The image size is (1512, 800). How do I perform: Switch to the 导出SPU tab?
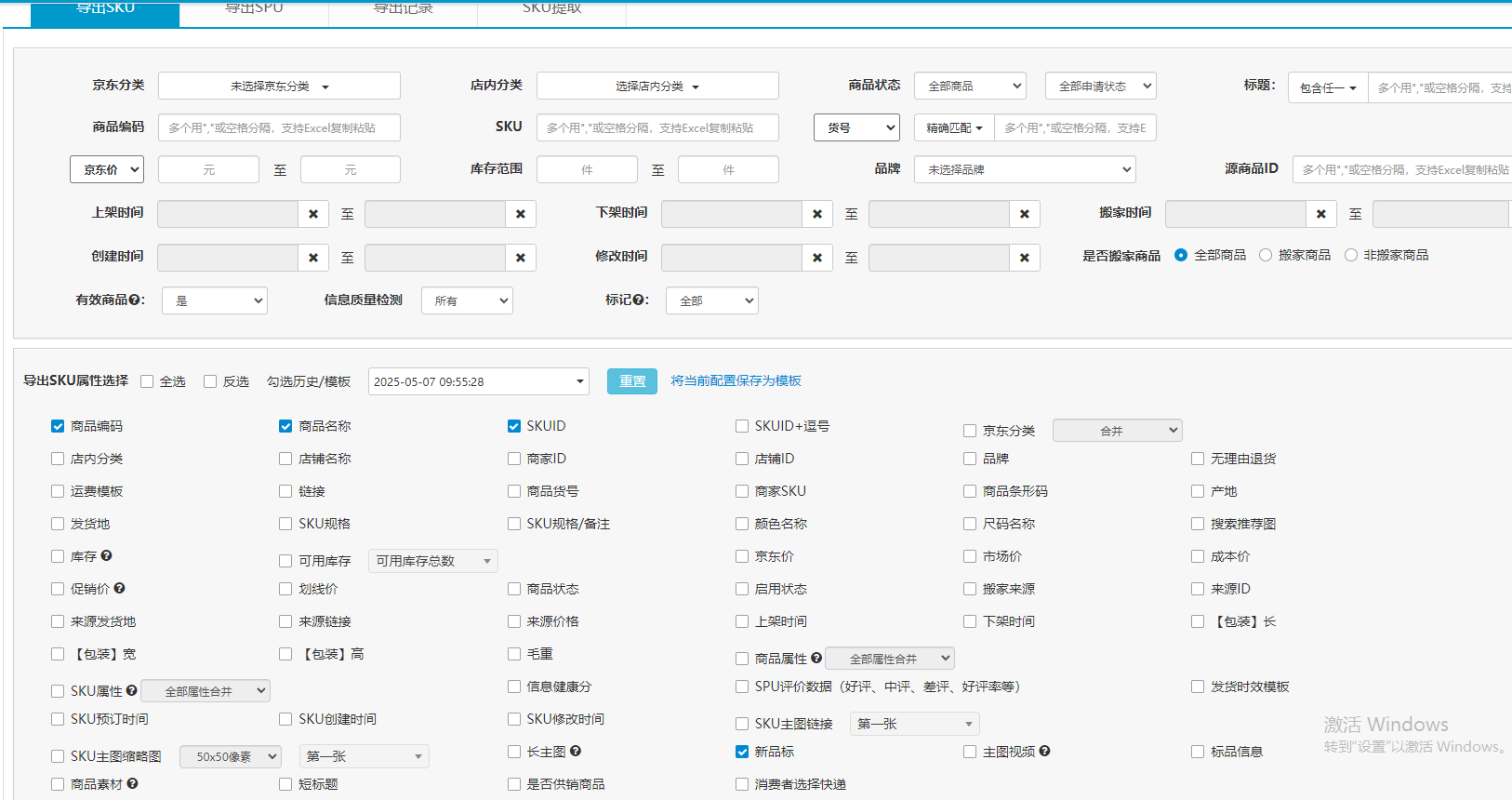254,11
